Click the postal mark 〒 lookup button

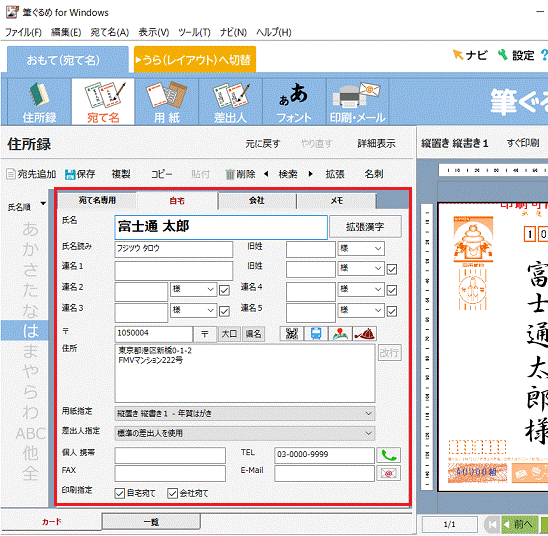[x=205, y=334]
